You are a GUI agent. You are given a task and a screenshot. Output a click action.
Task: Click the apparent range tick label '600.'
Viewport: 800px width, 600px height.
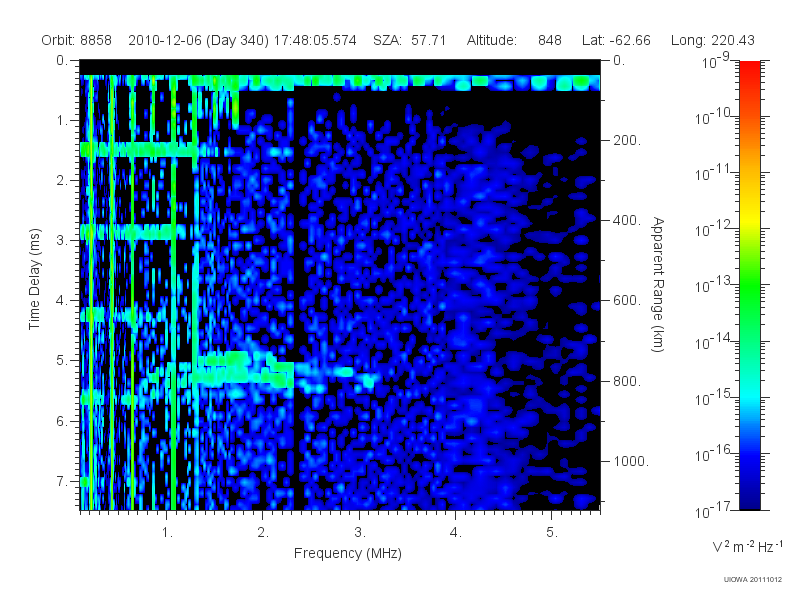[x=627, y=301]
